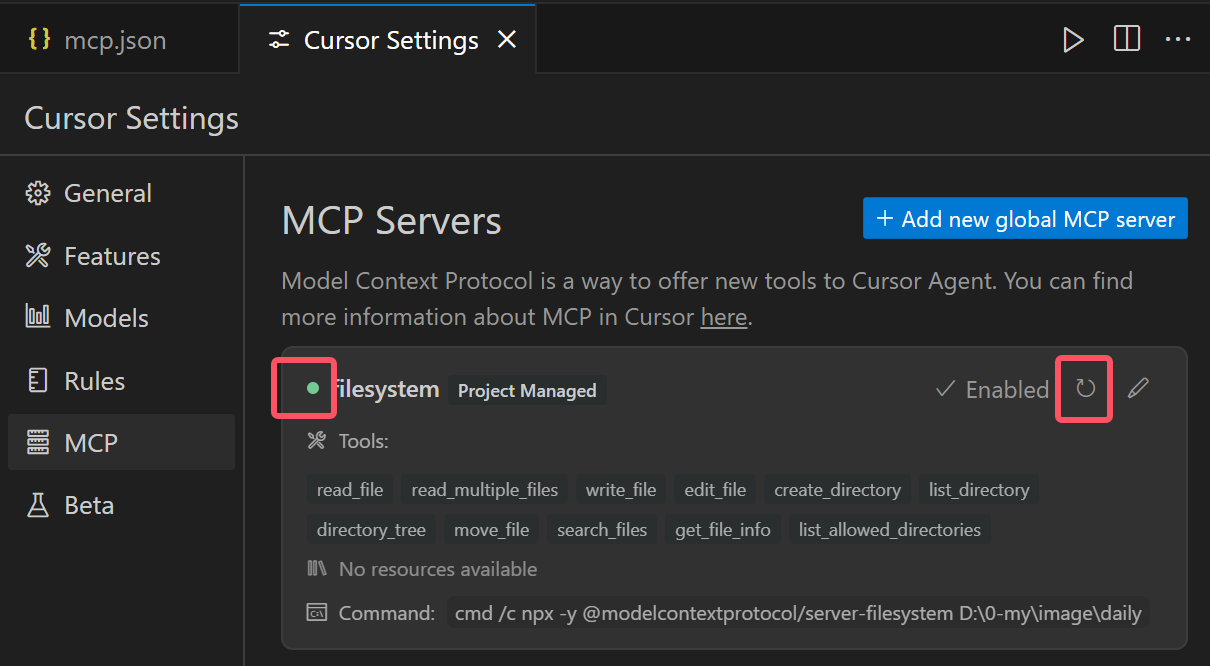Click the read_multiple_files tool chip
Screen dimensions: 1210x666
point(485,489)
